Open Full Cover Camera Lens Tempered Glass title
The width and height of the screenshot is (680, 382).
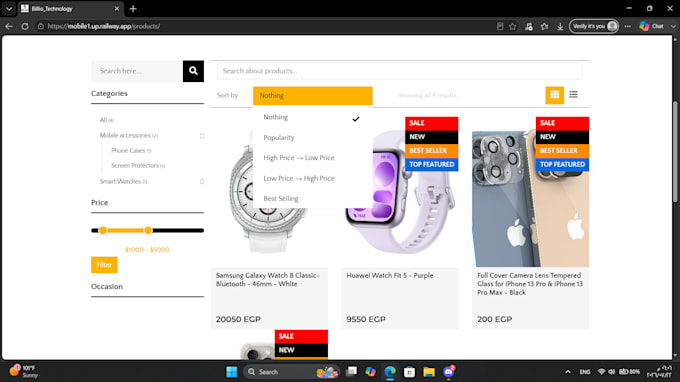(530, 284)
